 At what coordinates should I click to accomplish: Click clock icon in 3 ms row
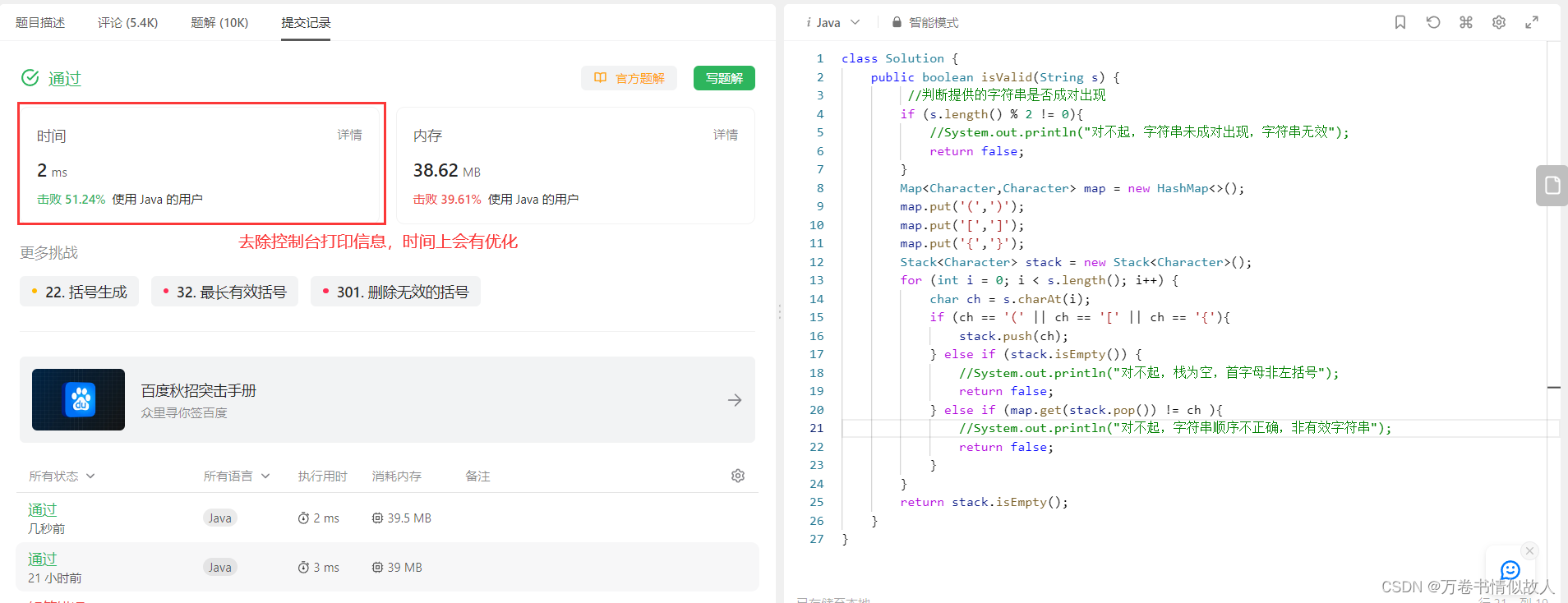pyautogui.click(x=303, y=568)
